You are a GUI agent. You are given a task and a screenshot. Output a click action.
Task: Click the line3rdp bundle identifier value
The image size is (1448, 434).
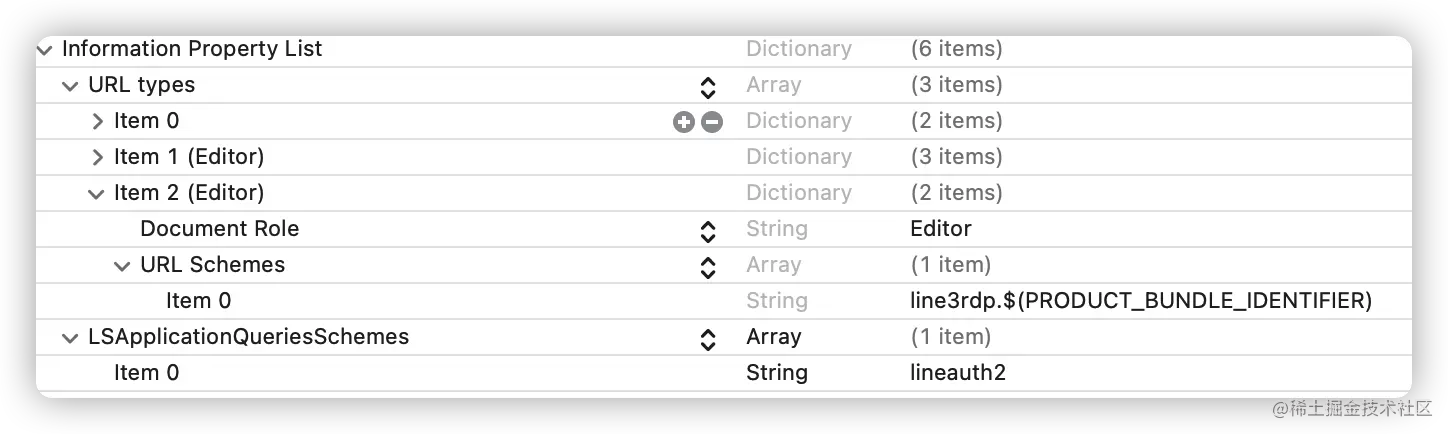coord(1141,301)
